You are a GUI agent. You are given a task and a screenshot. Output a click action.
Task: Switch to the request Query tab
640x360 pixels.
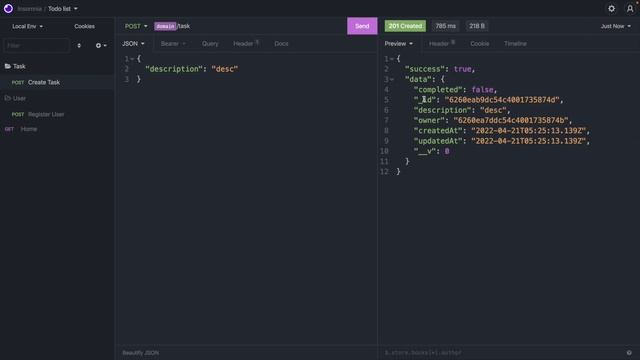click(210, 44)
